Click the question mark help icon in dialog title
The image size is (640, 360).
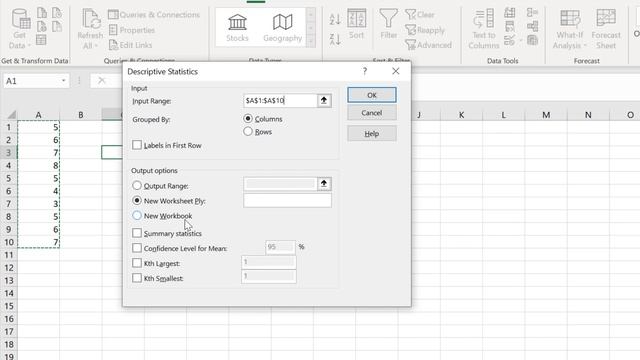[364, 71]
